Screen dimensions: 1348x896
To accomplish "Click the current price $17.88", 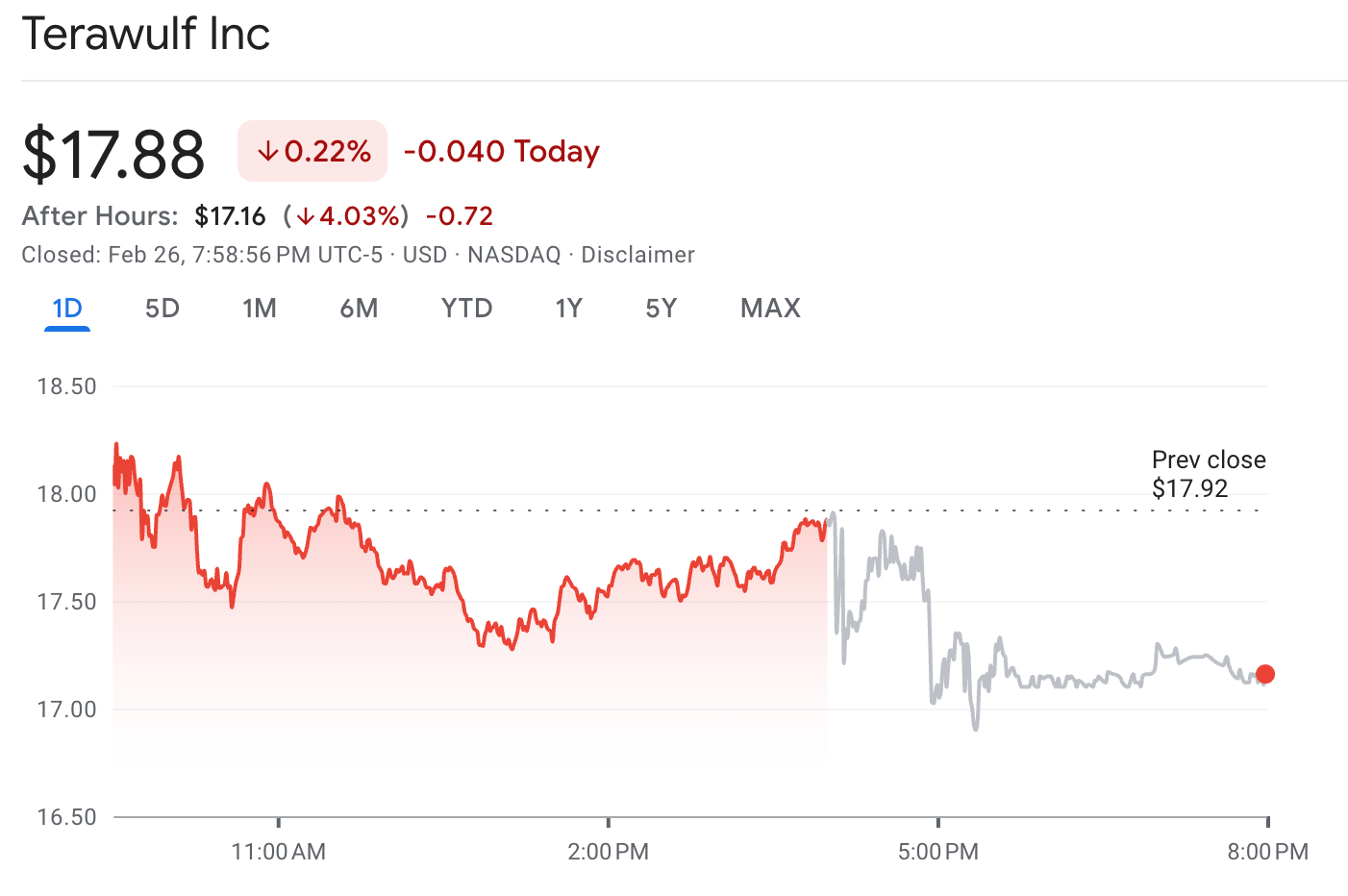I will [113, 151].
